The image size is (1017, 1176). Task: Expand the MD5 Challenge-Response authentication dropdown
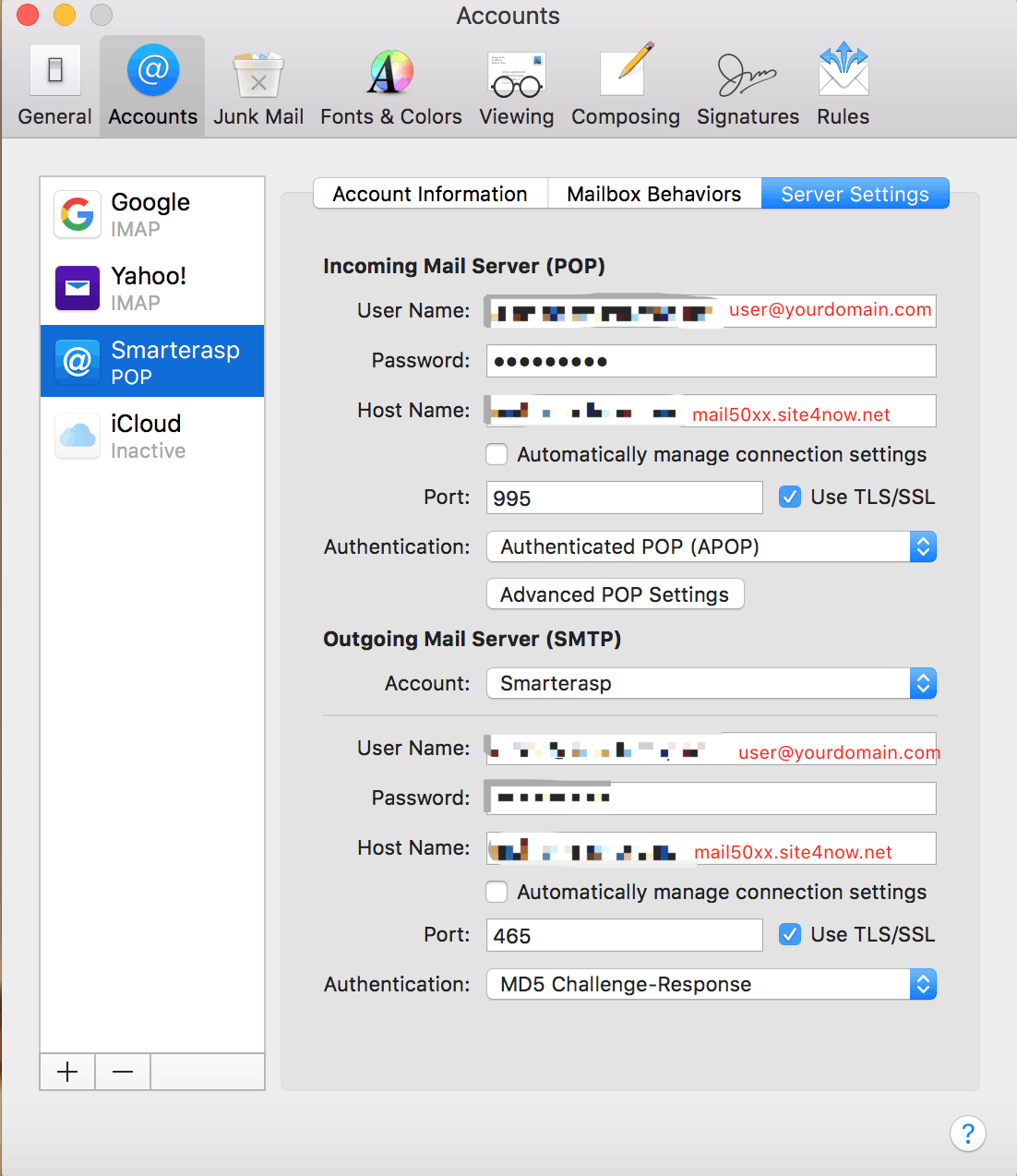click(711, 984)
